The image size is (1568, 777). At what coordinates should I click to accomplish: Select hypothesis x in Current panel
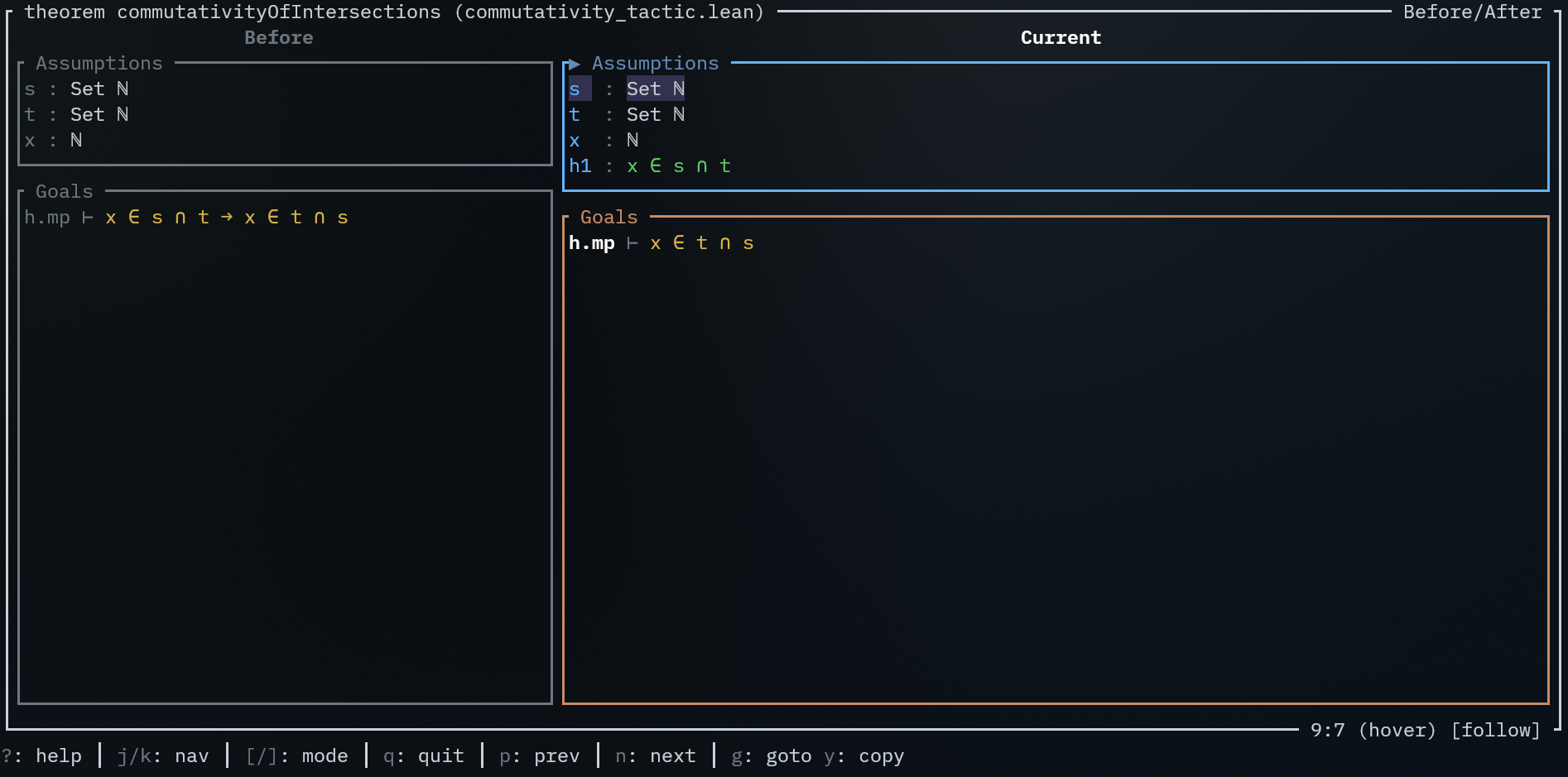pos(575,141)
